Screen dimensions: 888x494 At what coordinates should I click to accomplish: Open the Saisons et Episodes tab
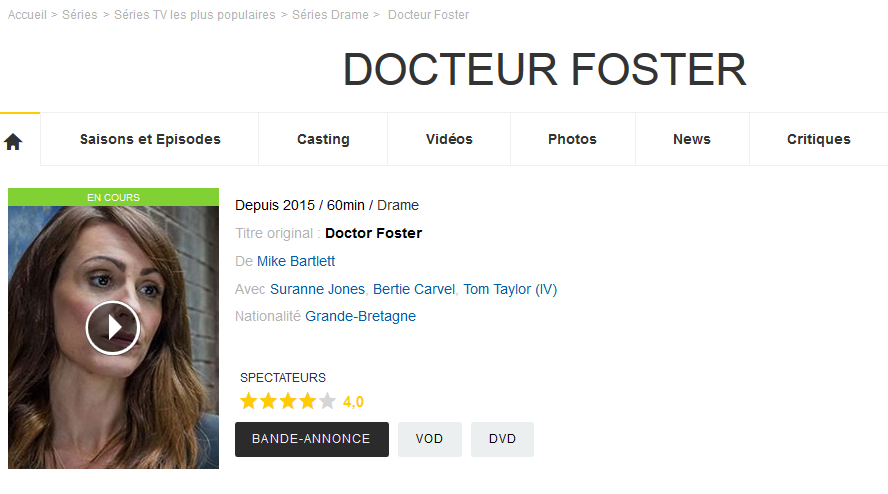[150, 139]
